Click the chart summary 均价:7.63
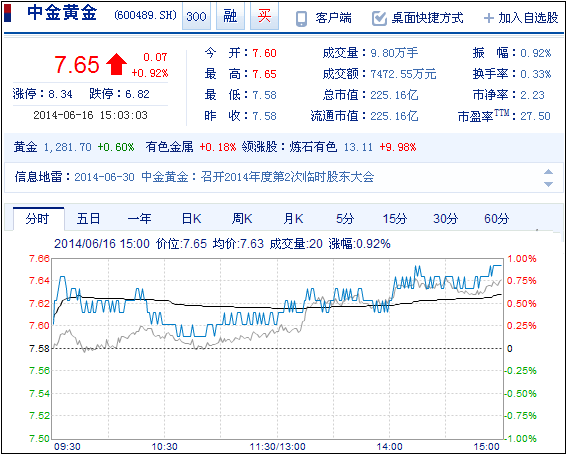This screenshot has height=455, width=567. (x=238, y=244)
